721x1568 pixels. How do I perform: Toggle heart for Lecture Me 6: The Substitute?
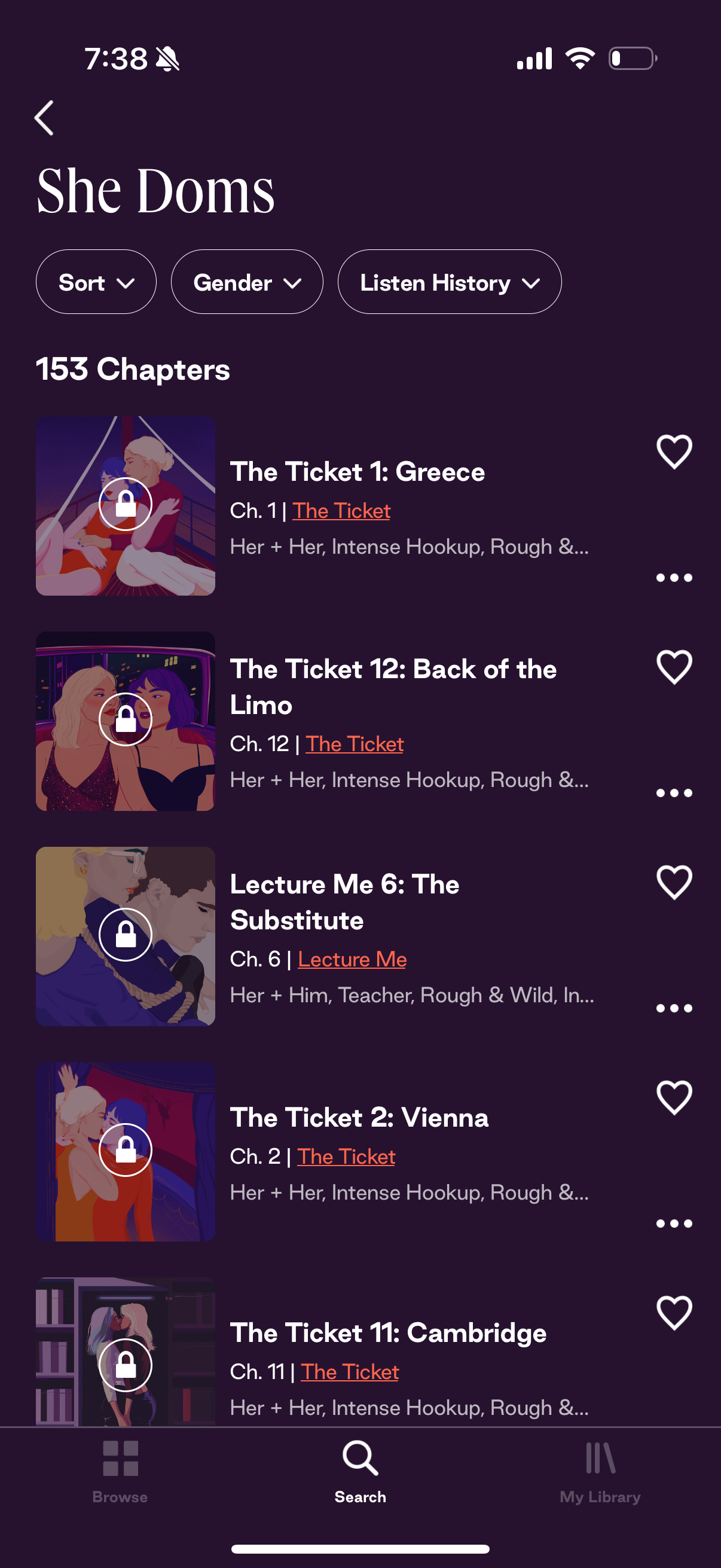(x=674, y=882)
